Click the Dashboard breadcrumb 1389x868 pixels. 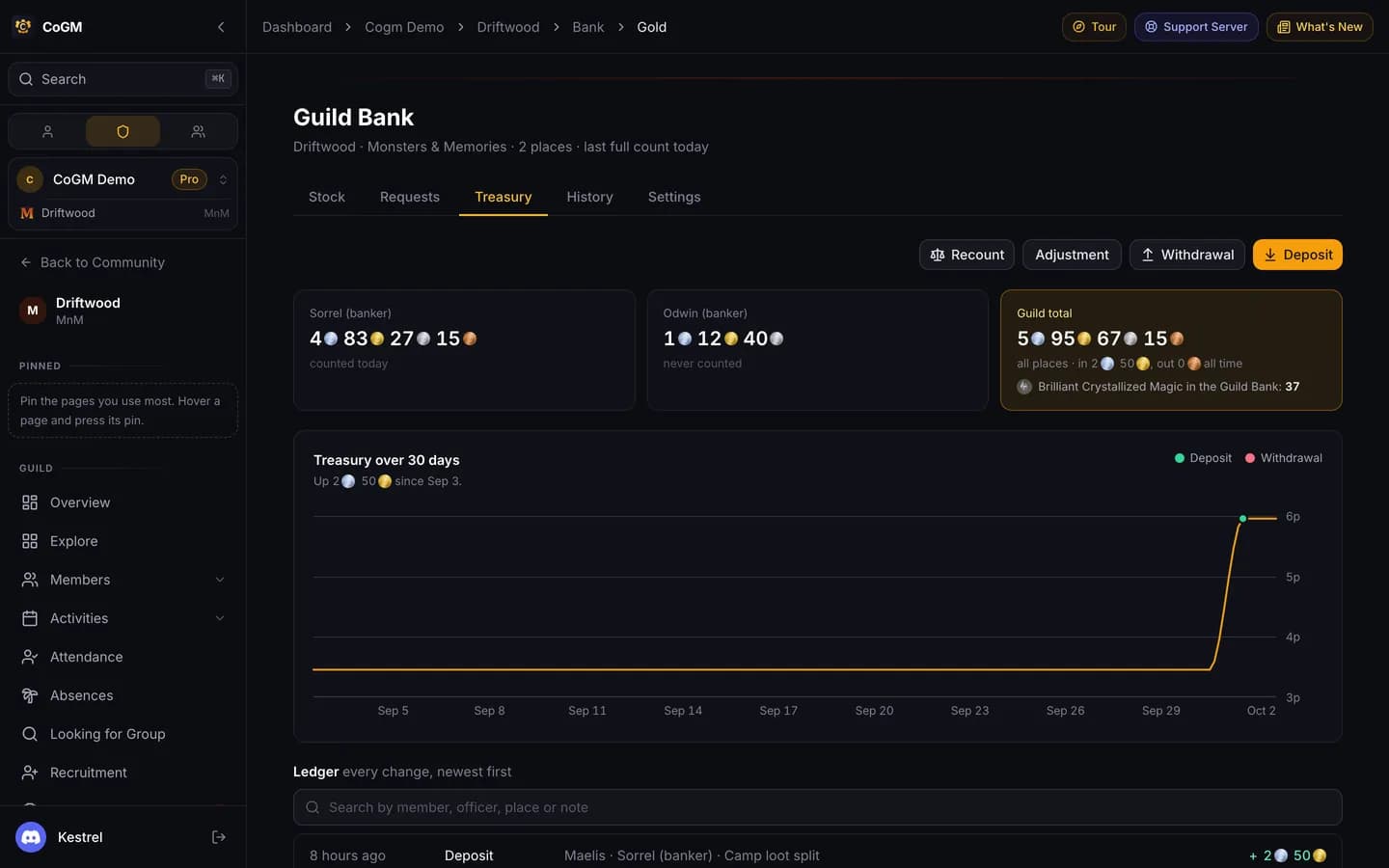click(297, 27)
